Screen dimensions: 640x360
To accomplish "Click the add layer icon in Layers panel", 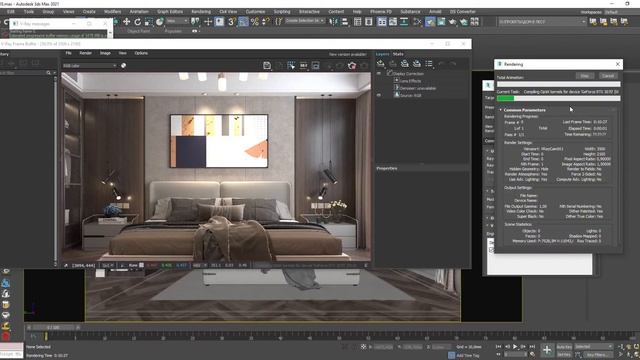I will [380, 64].
